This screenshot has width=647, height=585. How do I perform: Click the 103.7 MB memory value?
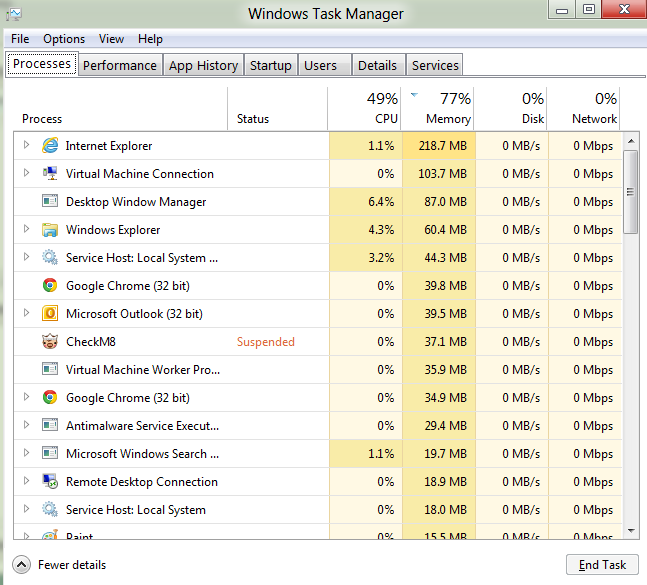click(x=442, y=174)
